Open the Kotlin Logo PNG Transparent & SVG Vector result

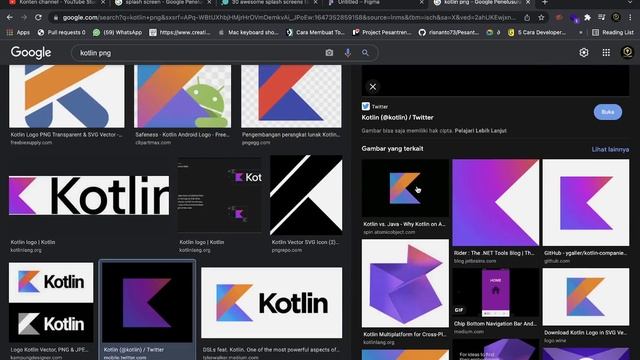tap(67, 96)
